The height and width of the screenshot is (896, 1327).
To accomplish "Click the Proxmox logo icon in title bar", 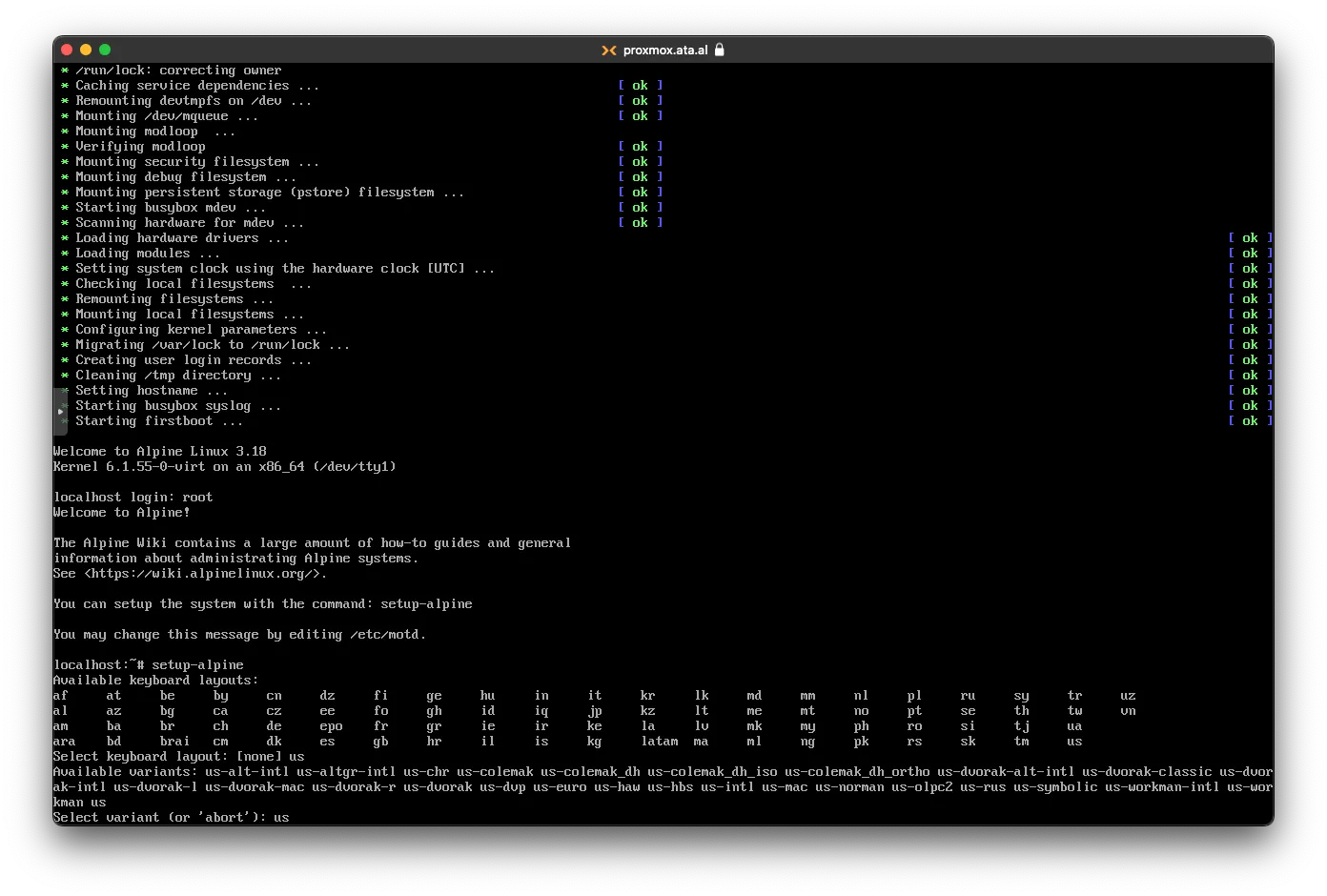I will [608, 51].
